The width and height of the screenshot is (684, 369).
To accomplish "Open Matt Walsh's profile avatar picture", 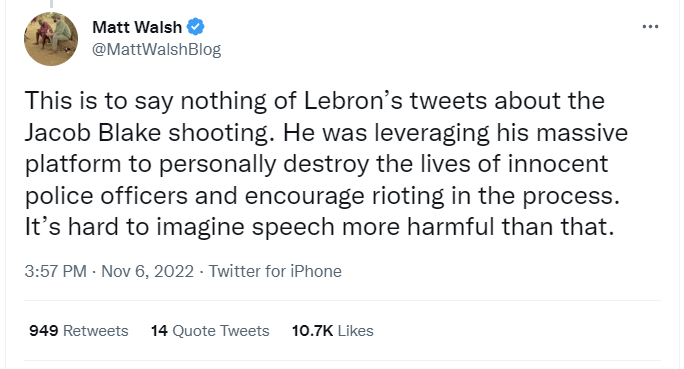I will pos(51,39).
